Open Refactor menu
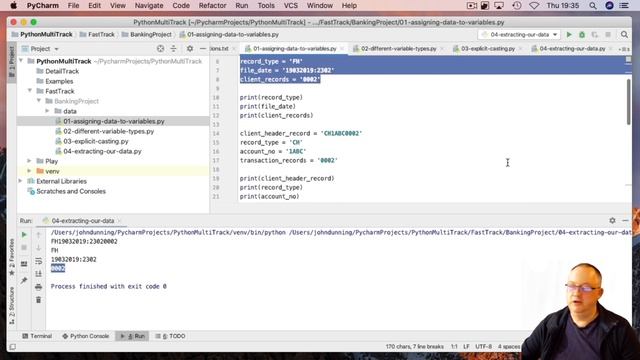 (212, 6)
